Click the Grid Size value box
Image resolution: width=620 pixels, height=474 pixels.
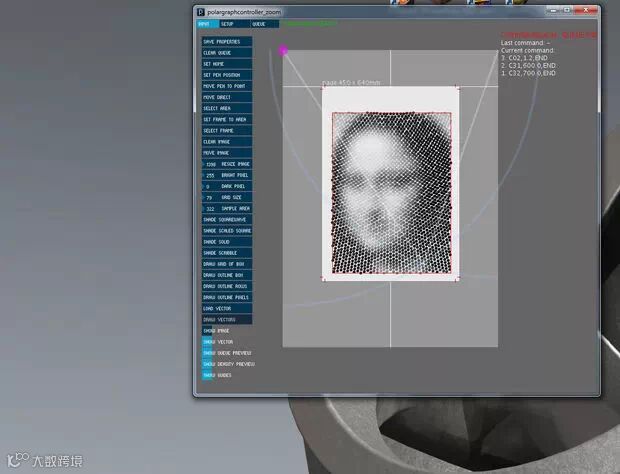click(x=210, y=197)
